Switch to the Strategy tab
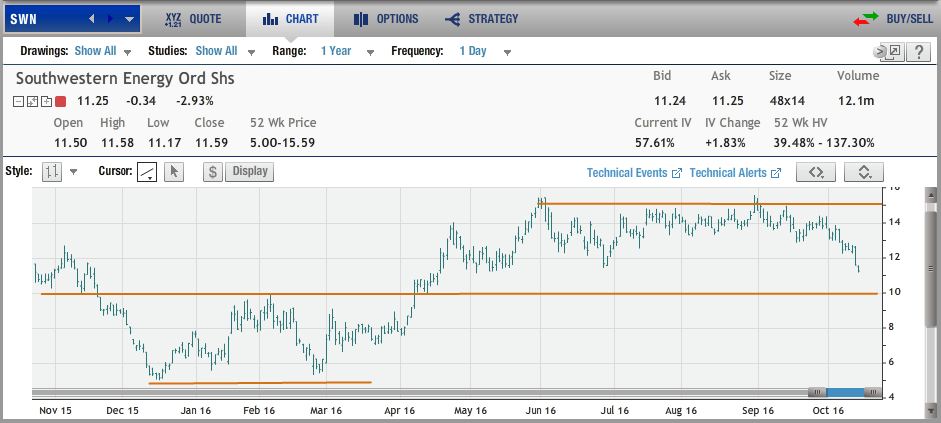941x423 pixels. (482, 19)
